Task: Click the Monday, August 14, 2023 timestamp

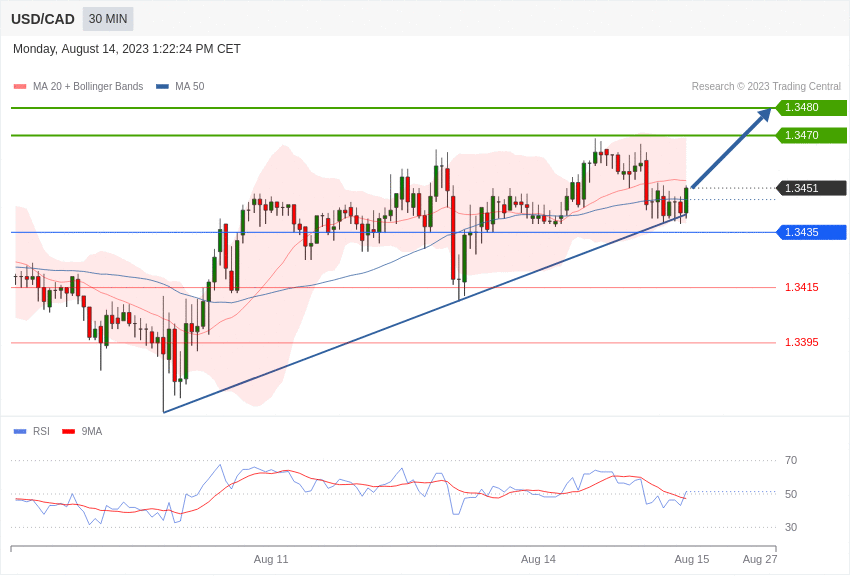Action: click(x=127, y=49)
